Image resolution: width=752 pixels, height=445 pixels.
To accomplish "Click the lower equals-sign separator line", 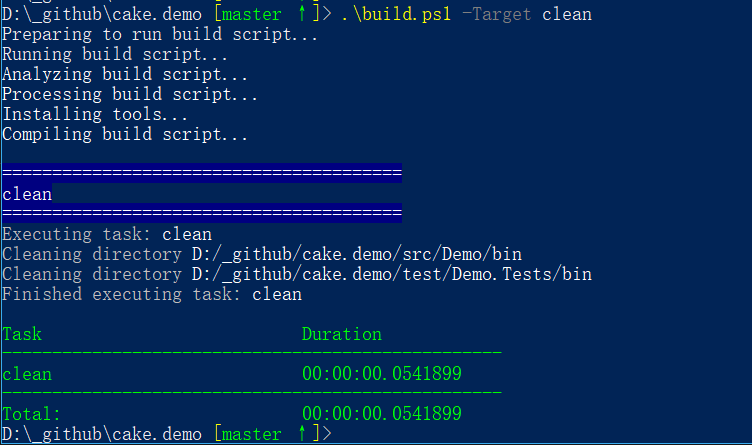I will click(x=202, y=213).
